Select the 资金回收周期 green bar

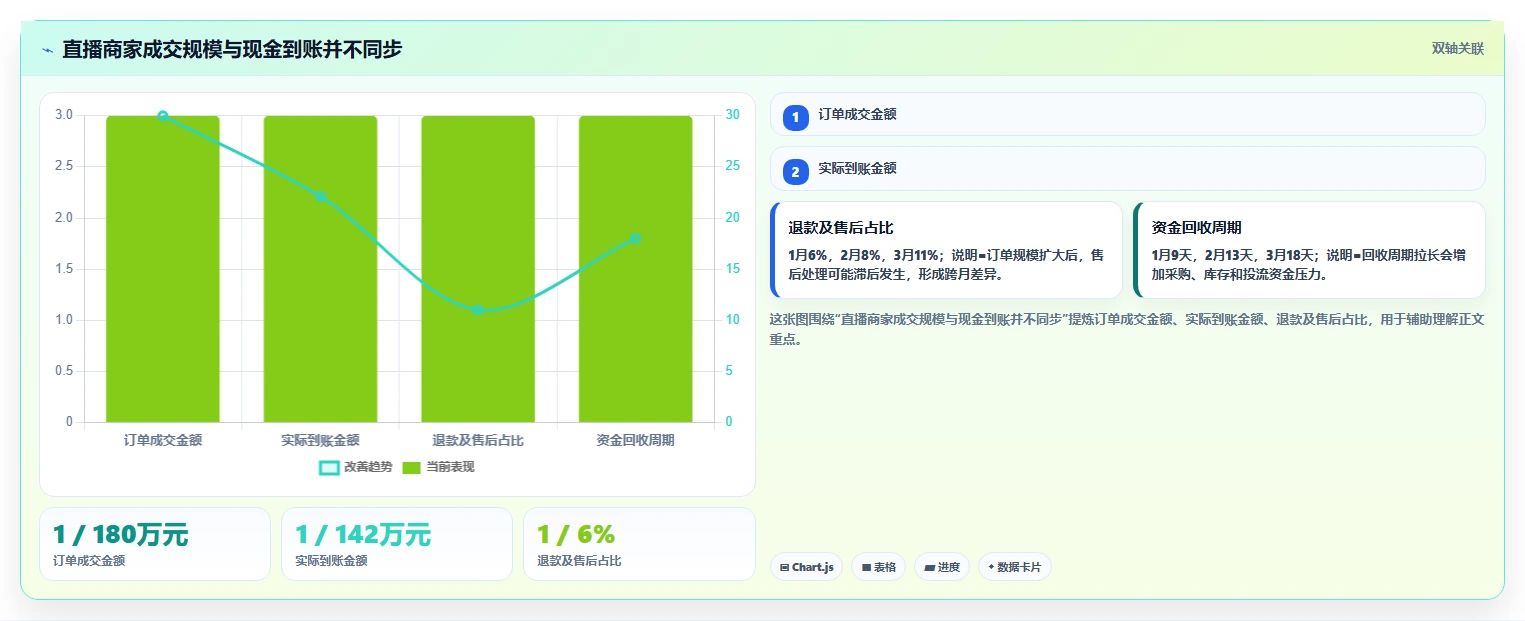[x=635, y=269]
